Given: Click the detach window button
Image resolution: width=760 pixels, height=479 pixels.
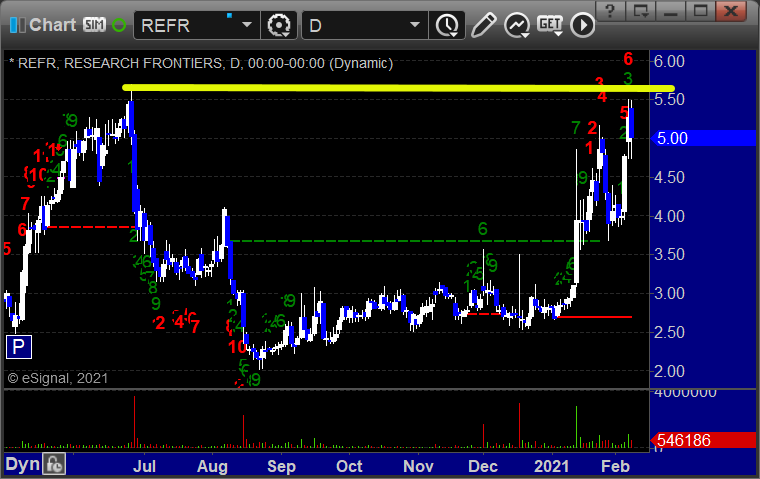Looking at the screenshot, I should point(640,11).
